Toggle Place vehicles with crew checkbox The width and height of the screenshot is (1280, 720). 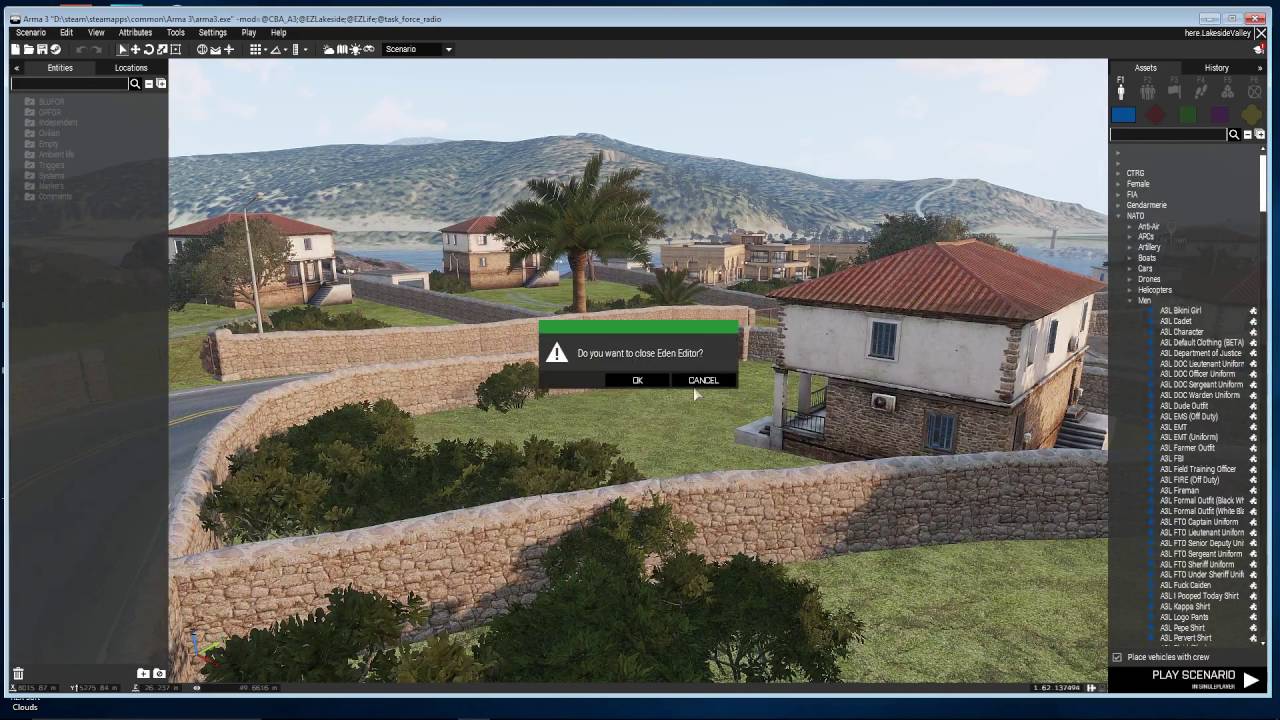pyautogui.click(x=1117, y=657)
